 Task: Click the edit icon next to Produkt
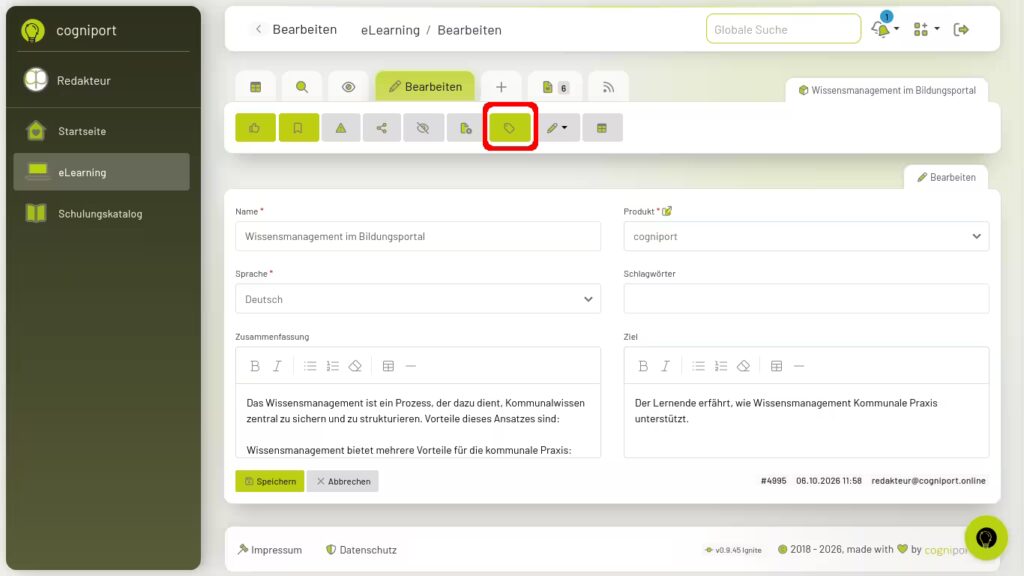667,211
